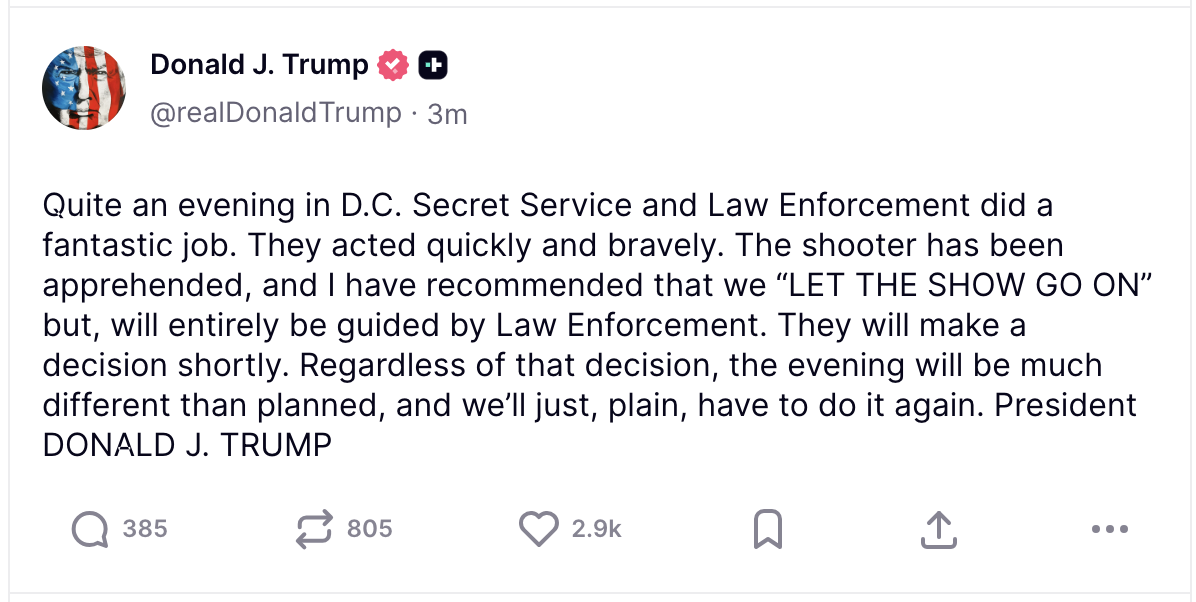Open the 3m post timestamp
This screenshot has height=602, width=1196.
pos(447,114)
